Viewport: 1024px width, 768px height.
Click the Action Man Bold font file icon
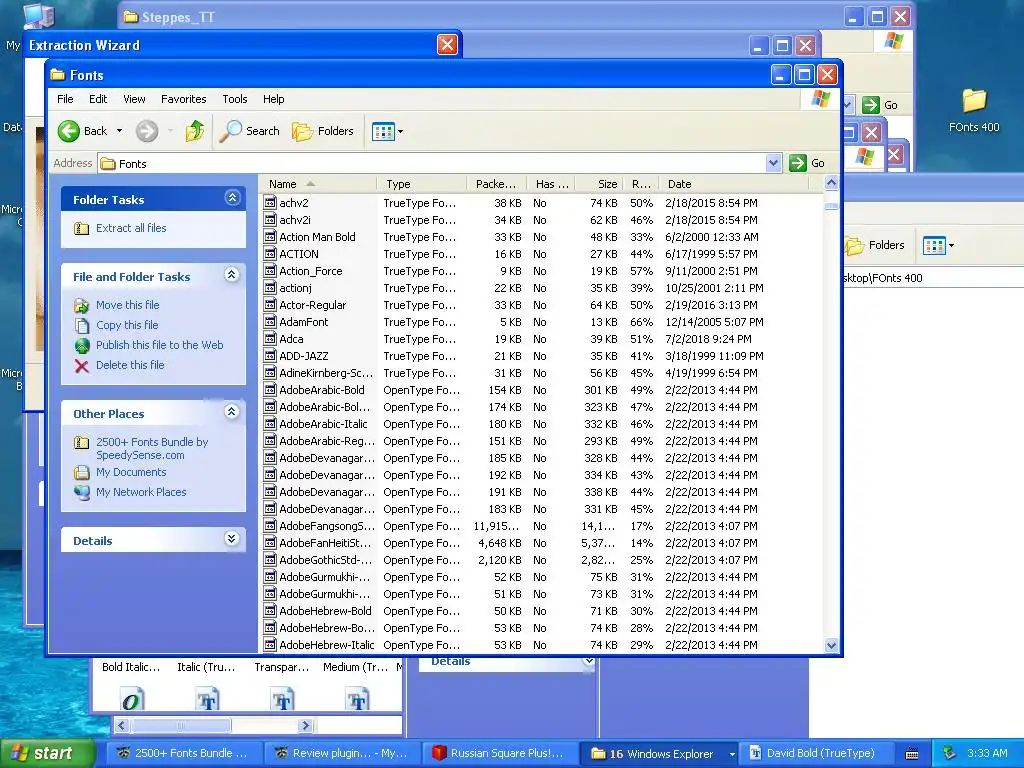tap(270, 236)
